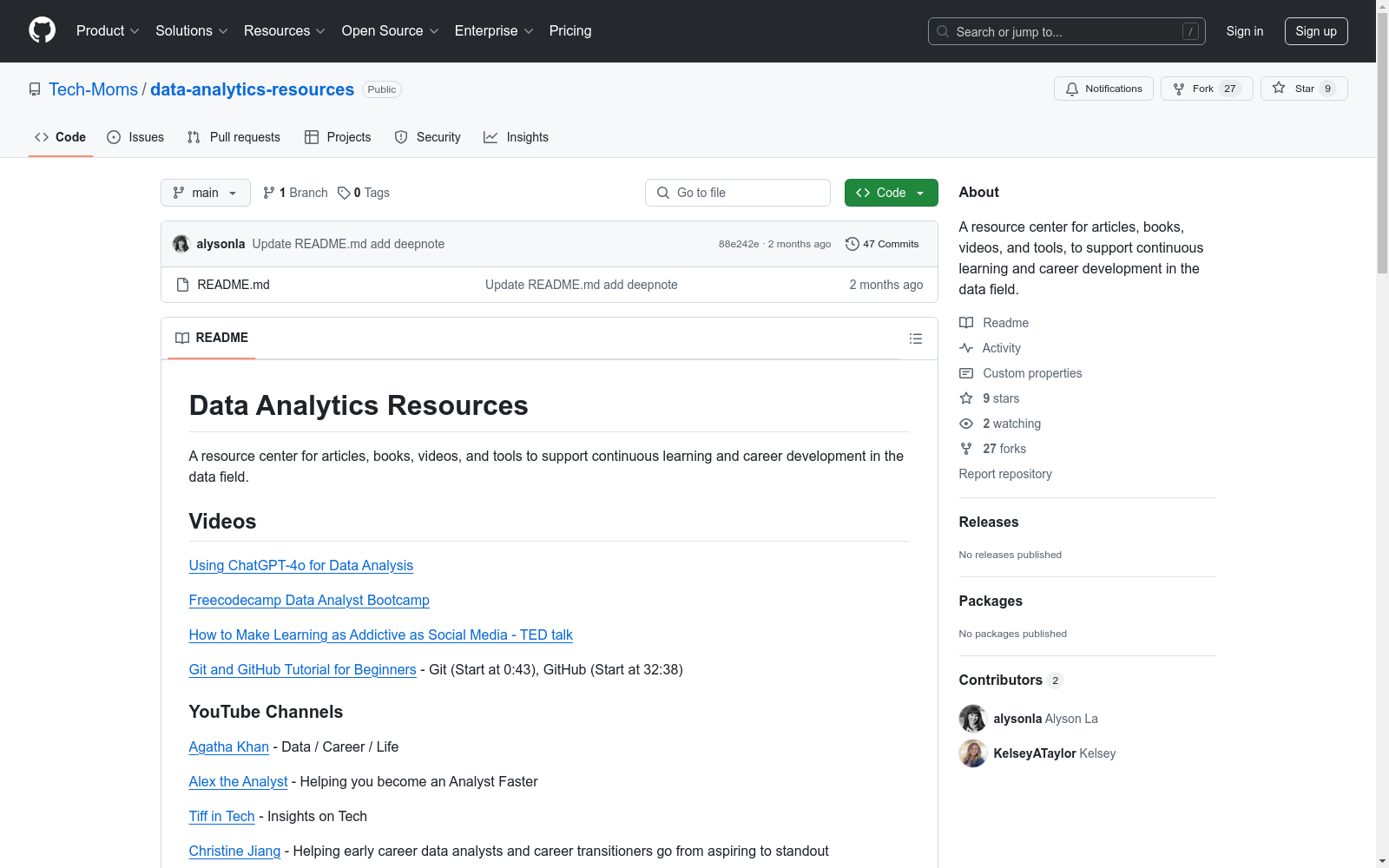Click the Notifications bell button
Viewport: 1389px width, 868px height.
[x=1103, y=89]
